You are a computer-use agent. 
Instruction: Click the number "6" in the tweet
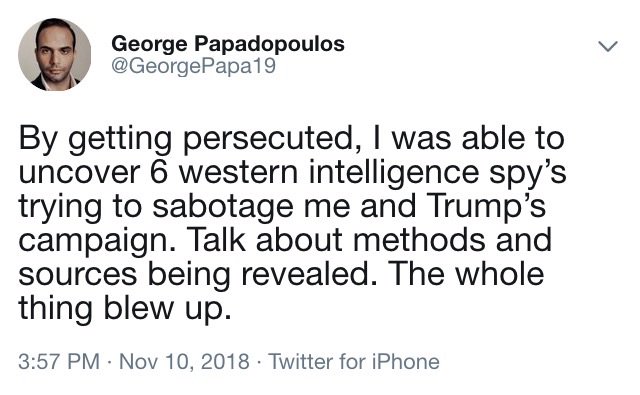(x=159, y=172)
